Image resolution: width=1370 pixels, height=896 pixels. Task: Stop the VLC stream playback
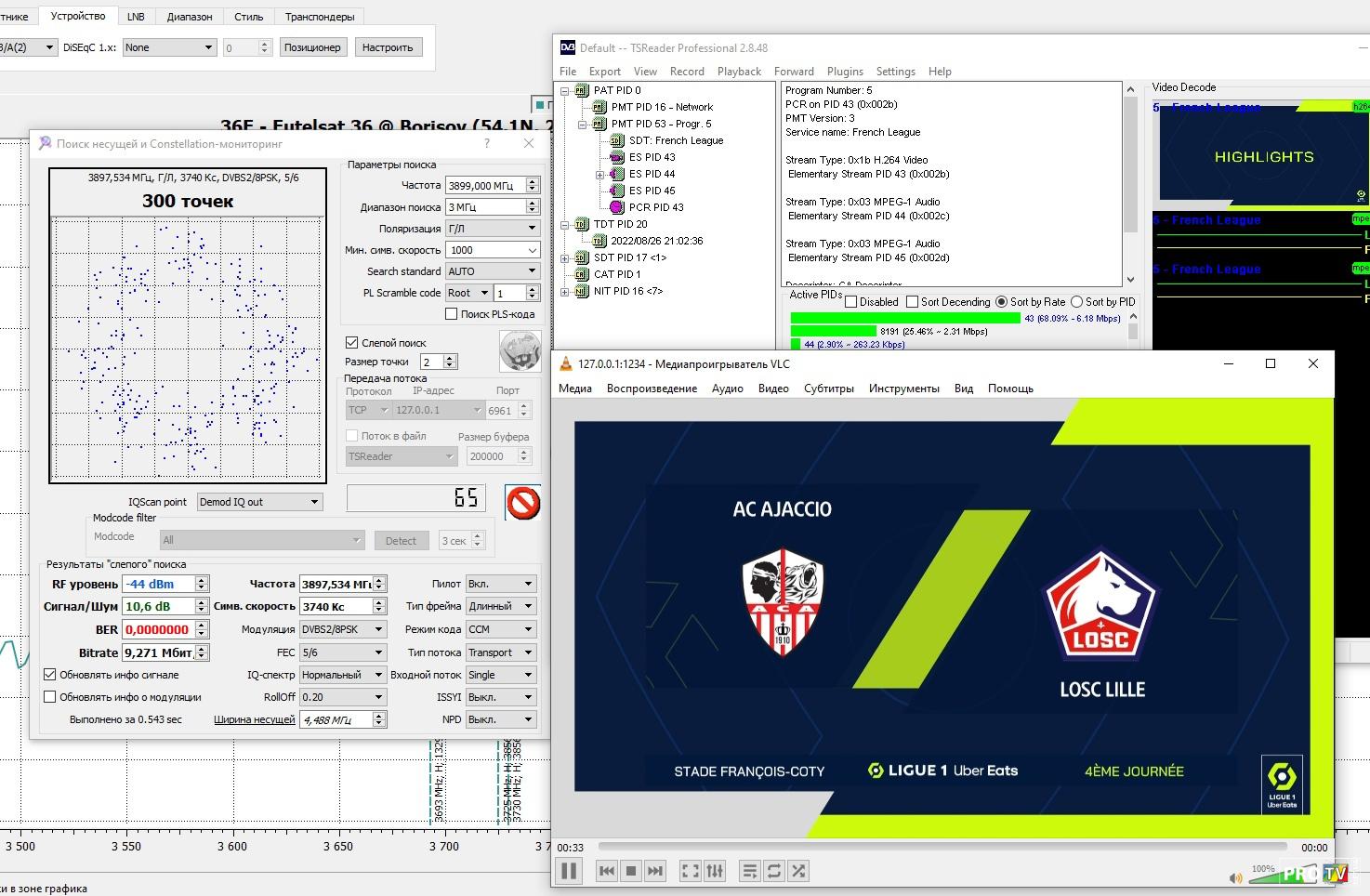click(x=631, y=871)
